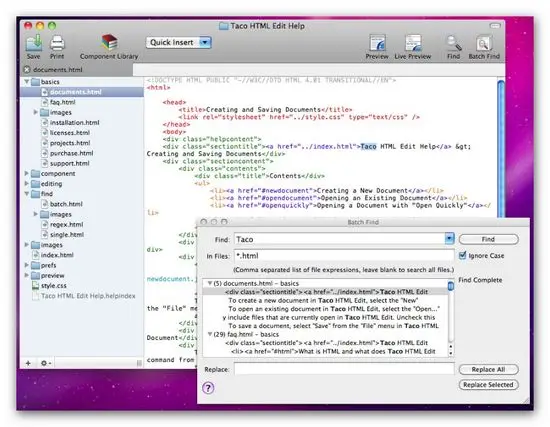Click the toolbar toggle pill in title bar
This screenshot has height=427, width=550.
click(x=495, y=26)
